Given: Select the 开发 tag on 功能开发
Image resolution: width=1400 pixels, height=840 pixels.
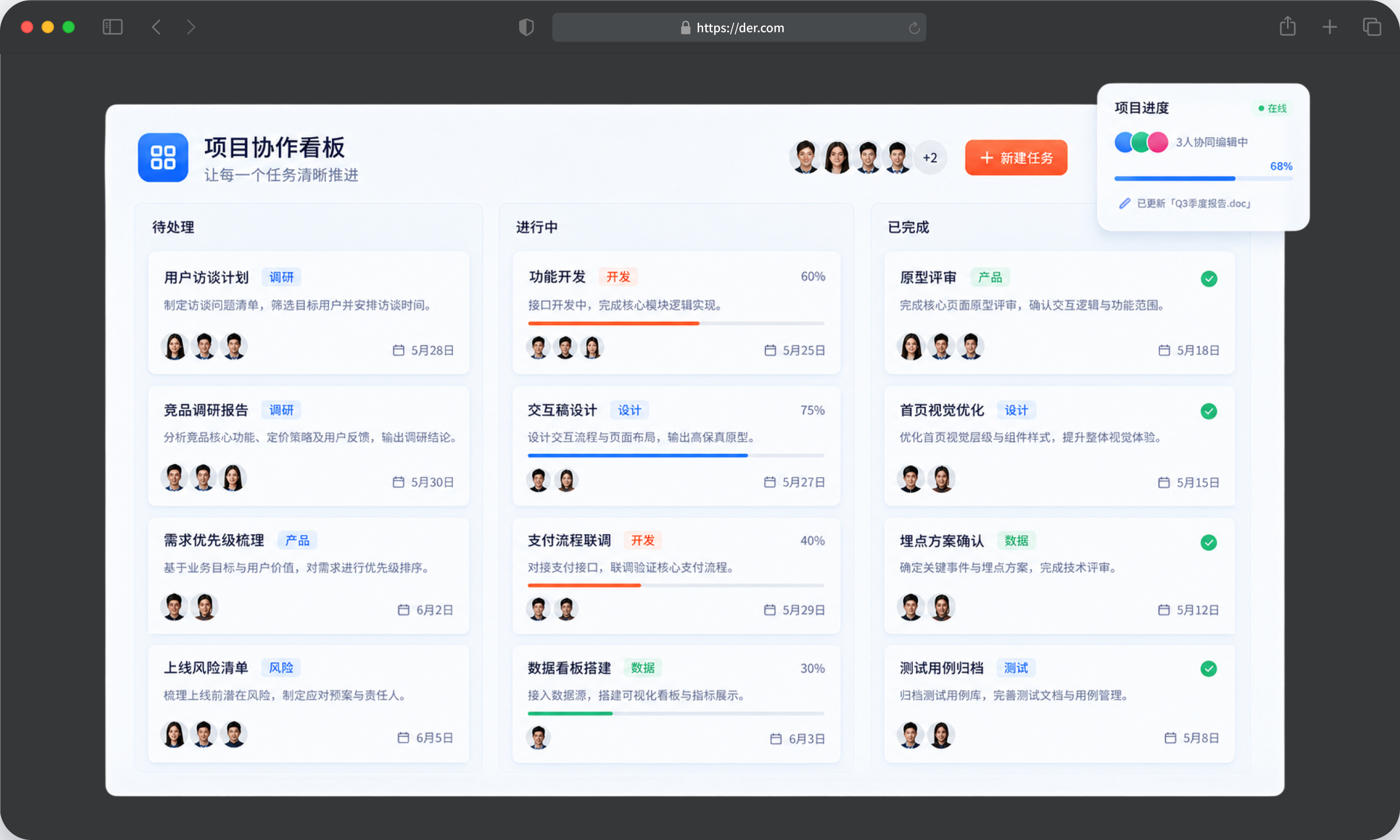Looking at the screenshot, I should click(x=618, y=277).
